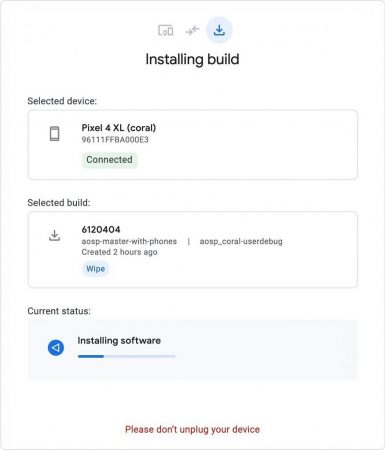Click the Wipe option chip

[95, 269]
